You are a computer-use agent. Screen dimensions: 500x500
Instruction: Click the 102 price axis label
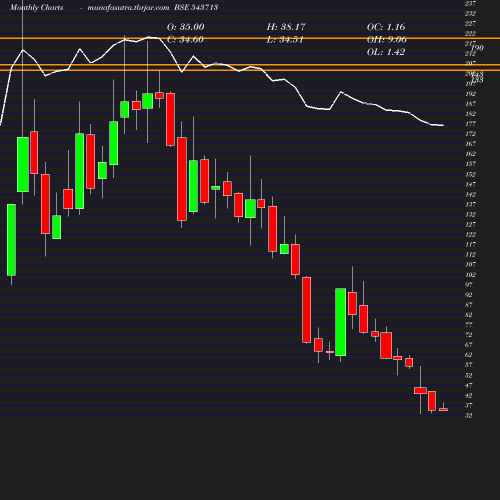coord(470,275)
